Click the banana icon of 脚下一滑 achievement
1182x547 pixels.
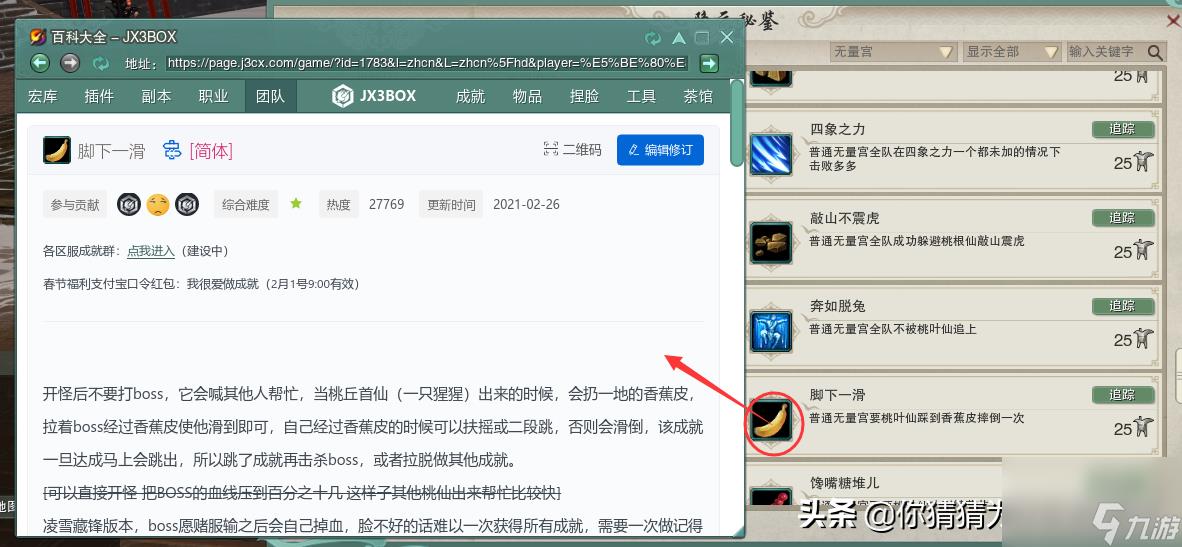pos(770,420)
